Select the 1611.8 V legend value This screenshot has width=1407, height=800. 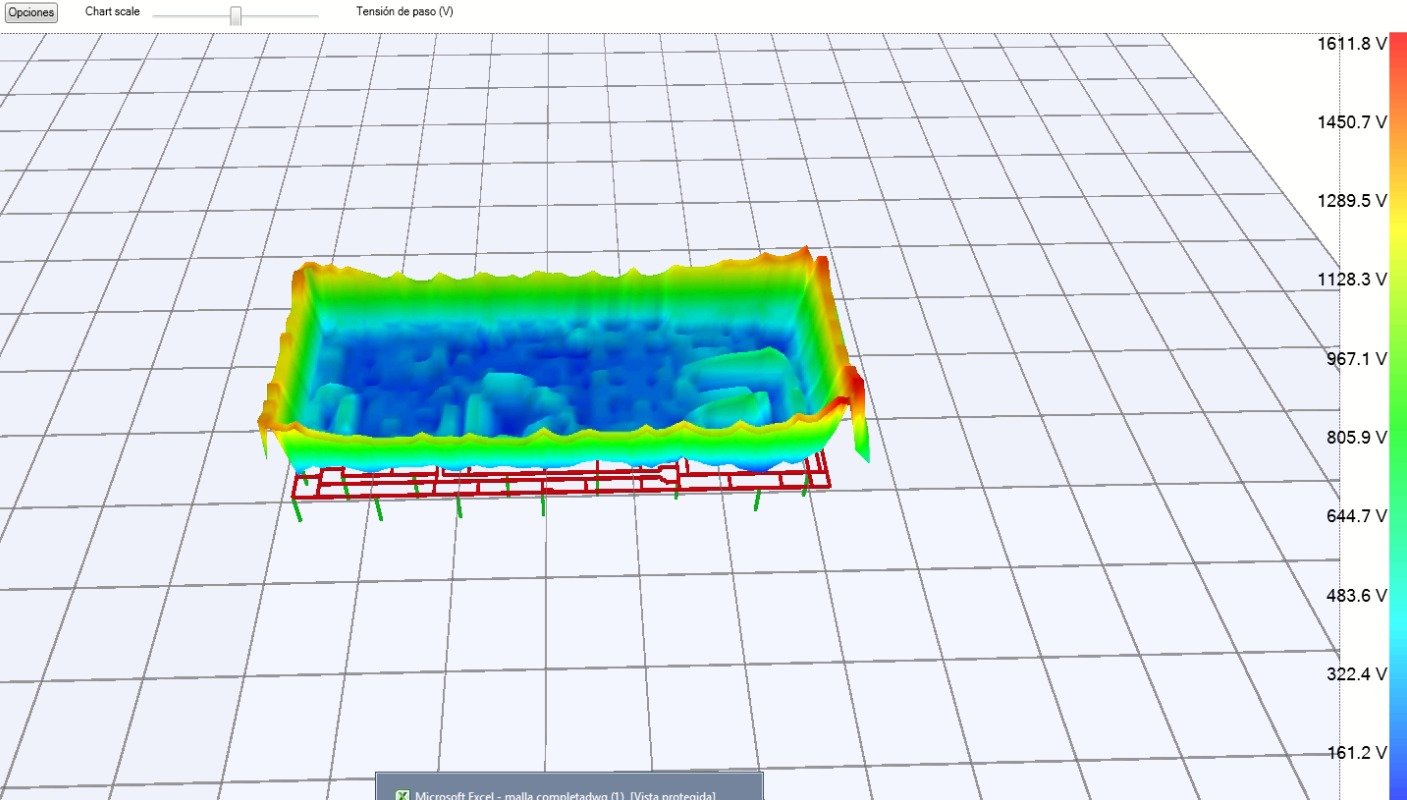(1350, 44)
